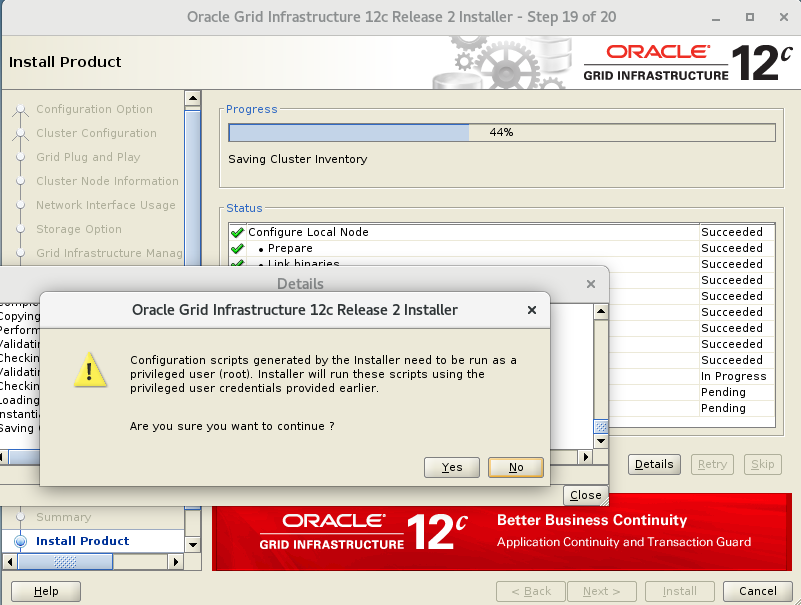
Task: Click Details log scrollbar up arrow
Action: [x=601, y=311]
